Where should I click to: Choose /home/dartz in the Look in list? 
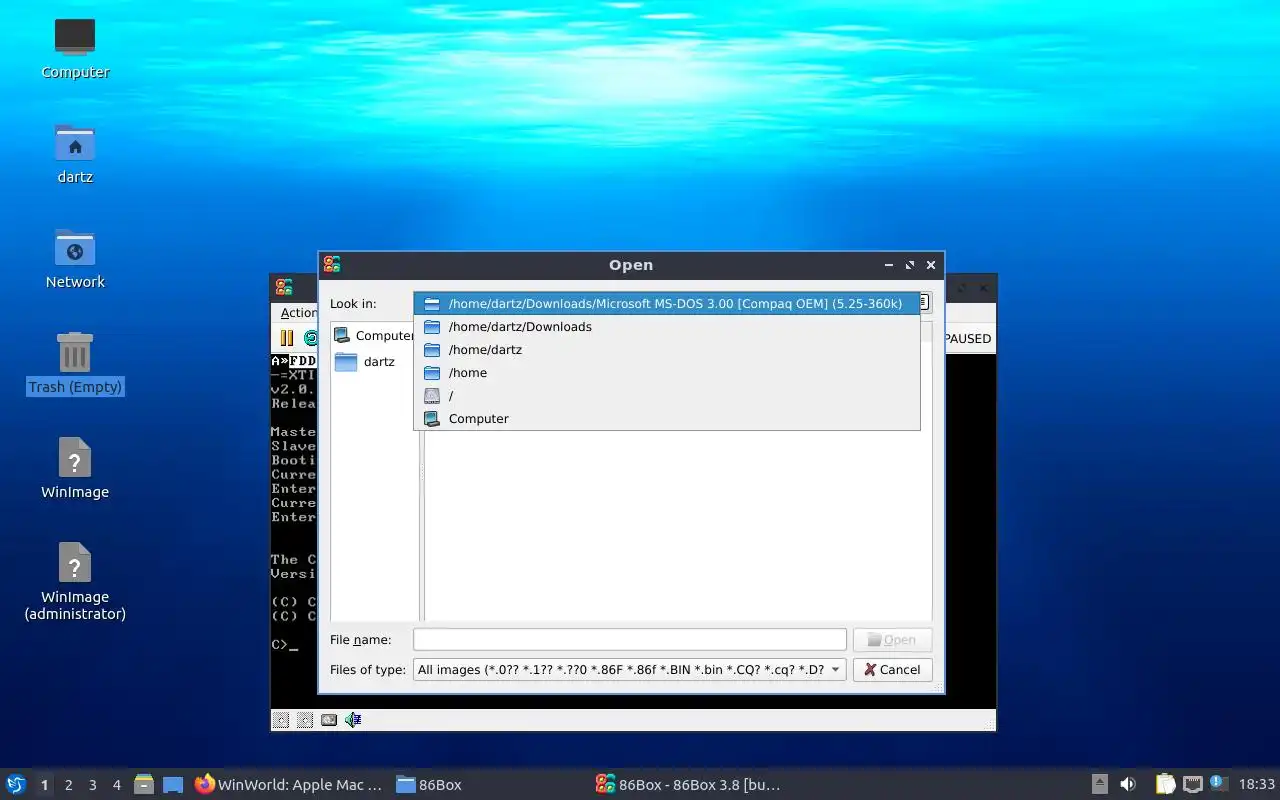[x=667, y=349]
